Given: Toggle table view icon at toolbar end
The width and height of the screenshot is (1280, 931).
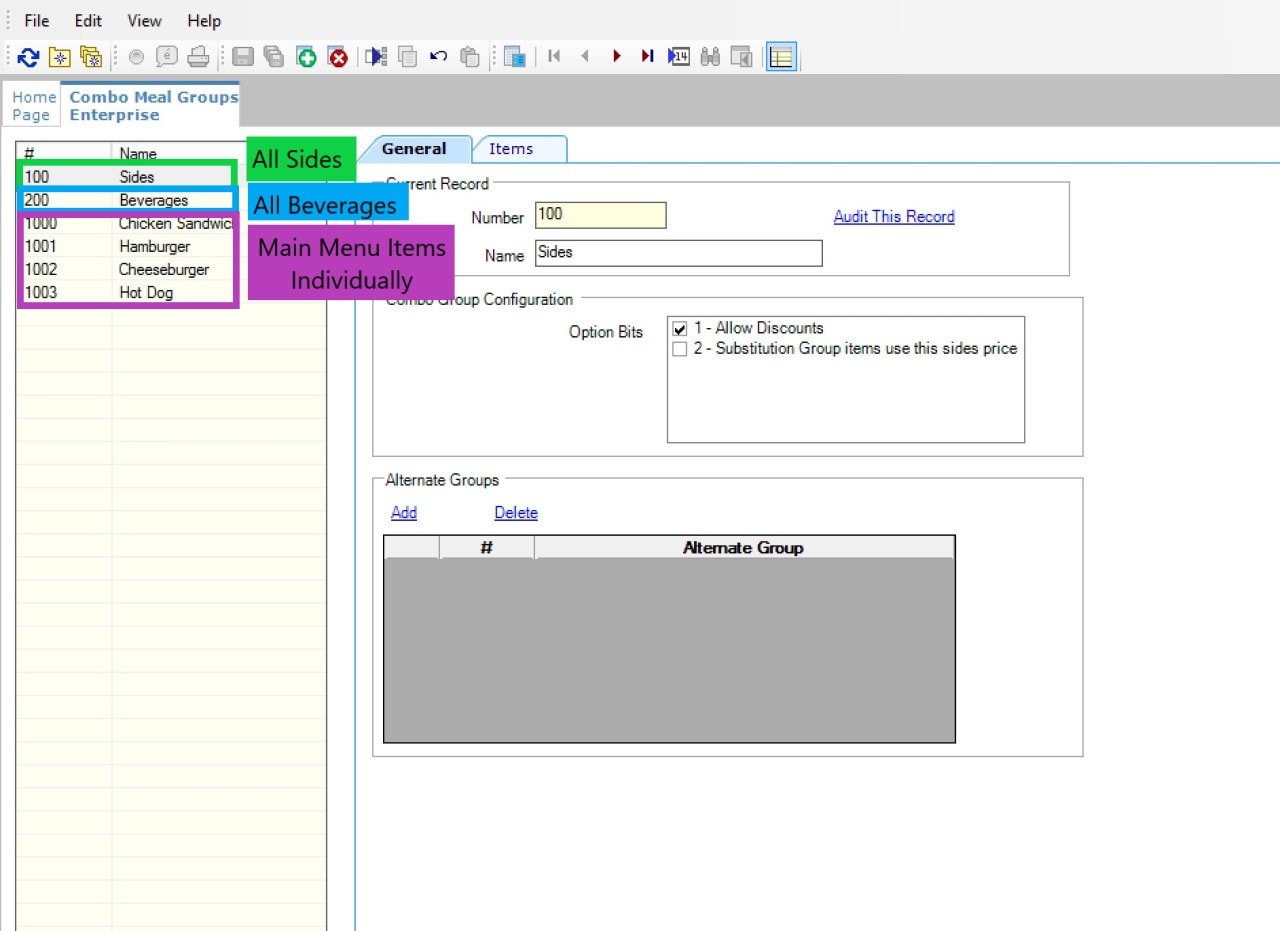Looking at the screenshot, I should [781, 57].
